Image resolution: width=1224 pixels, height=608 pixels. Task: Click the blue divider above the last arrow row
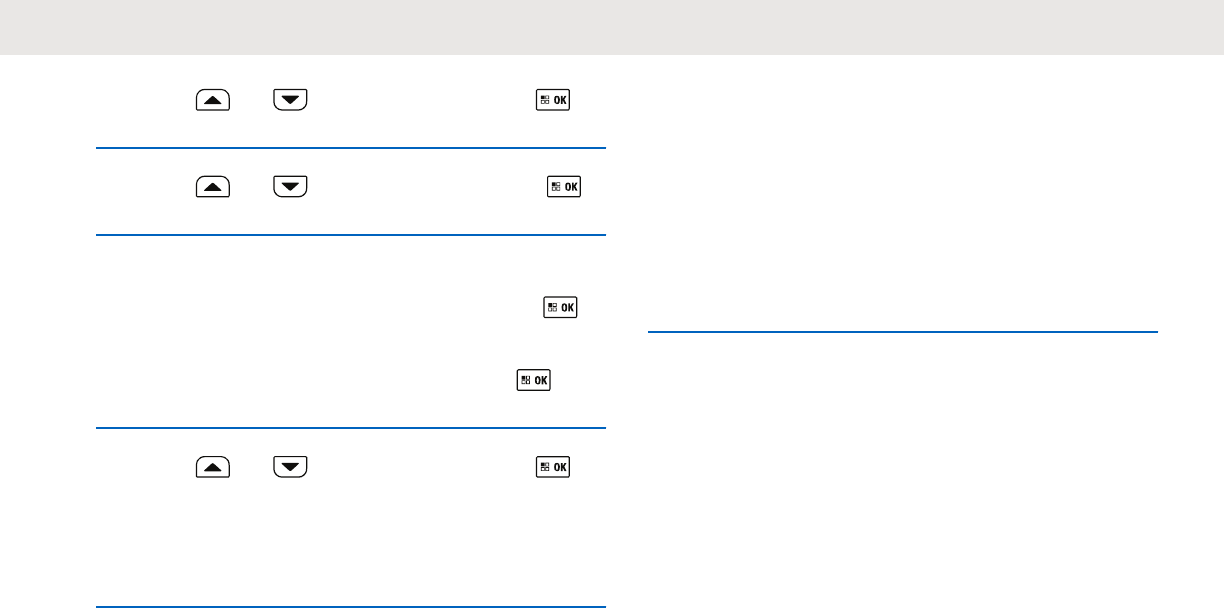351,429
